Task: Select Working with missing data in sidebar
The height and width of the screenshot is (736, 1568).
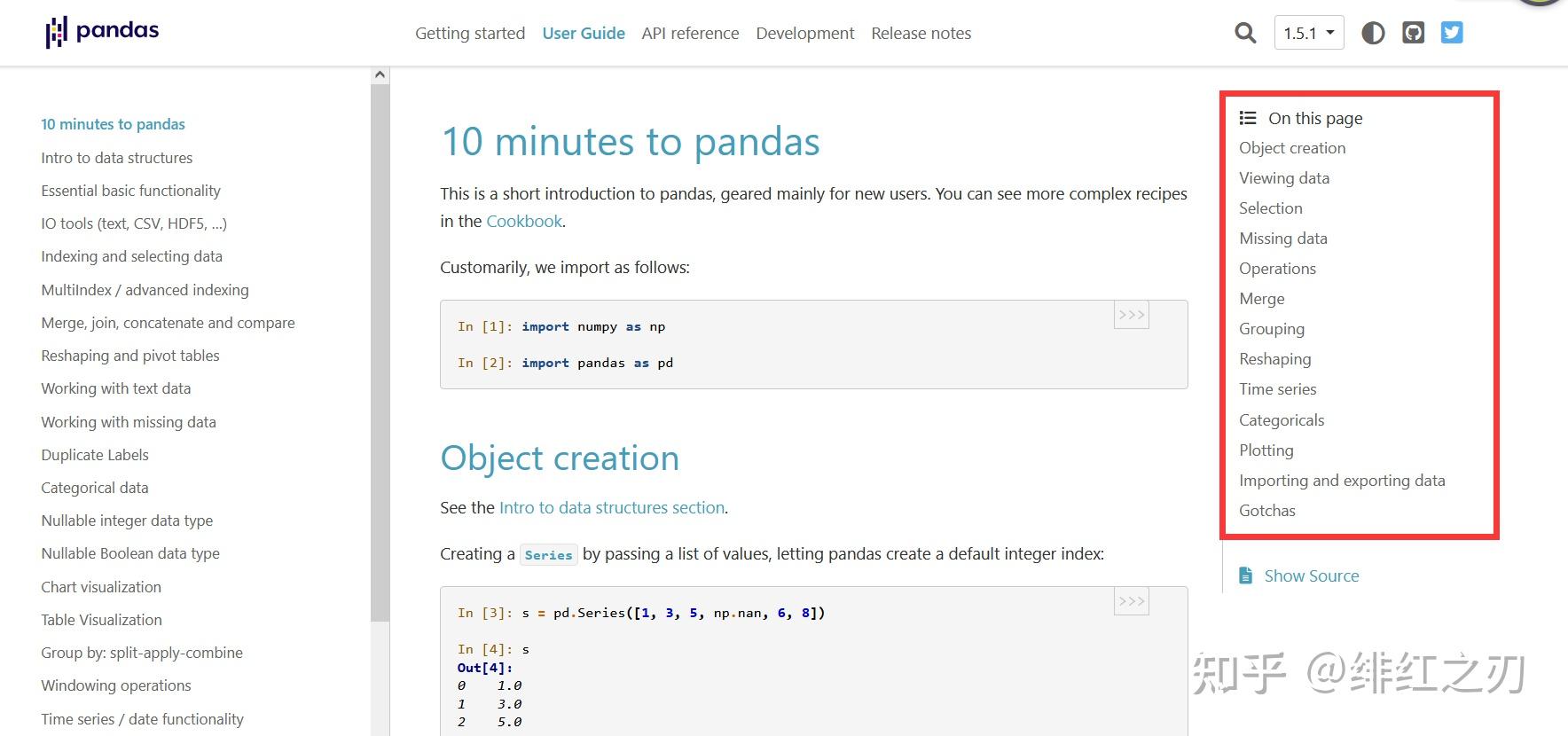Action: pos(129,422)
